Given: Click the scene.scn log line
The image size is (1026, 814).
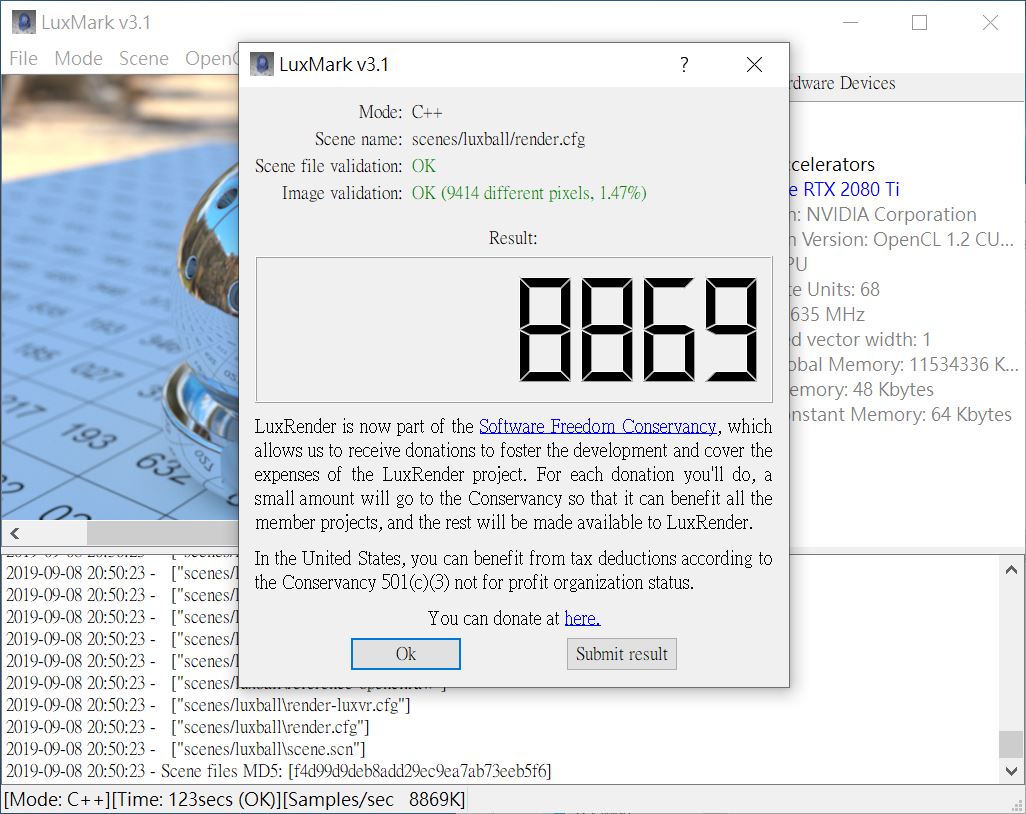Looking at the screenshot, I should 186,749.
